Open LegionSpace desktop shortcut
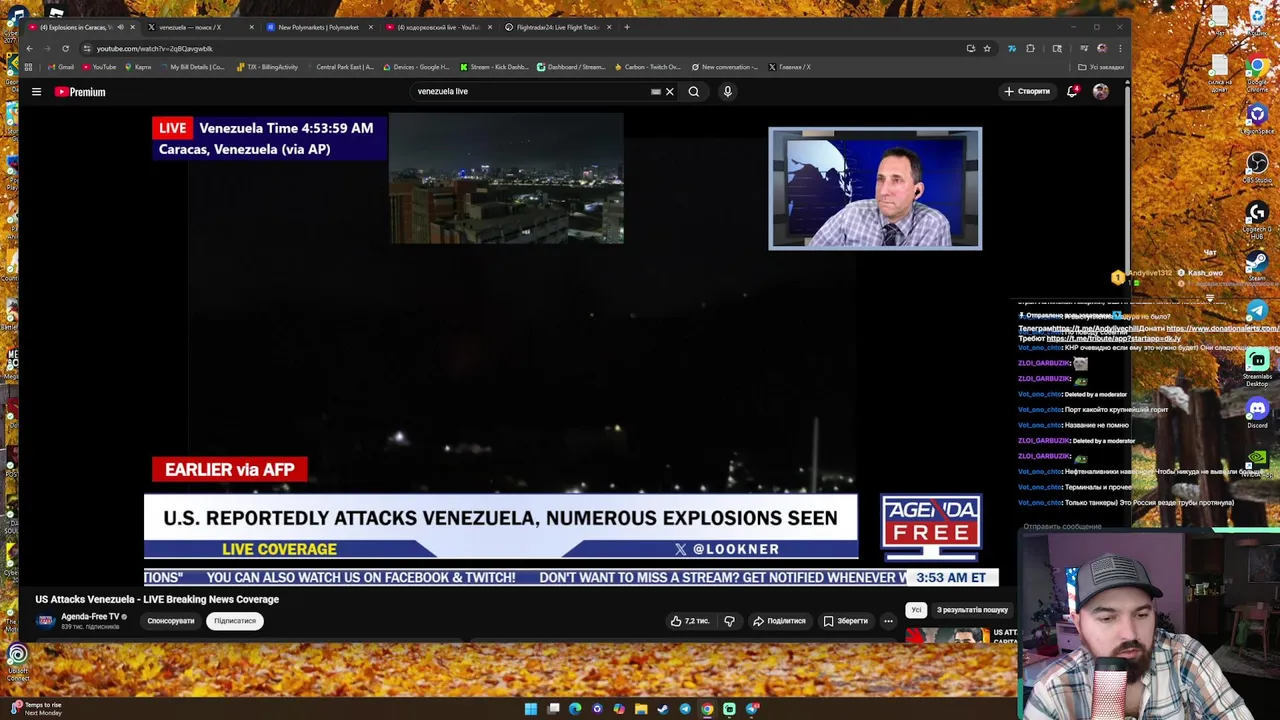This screenshot has width=1280, height=720. [1257, 118]
